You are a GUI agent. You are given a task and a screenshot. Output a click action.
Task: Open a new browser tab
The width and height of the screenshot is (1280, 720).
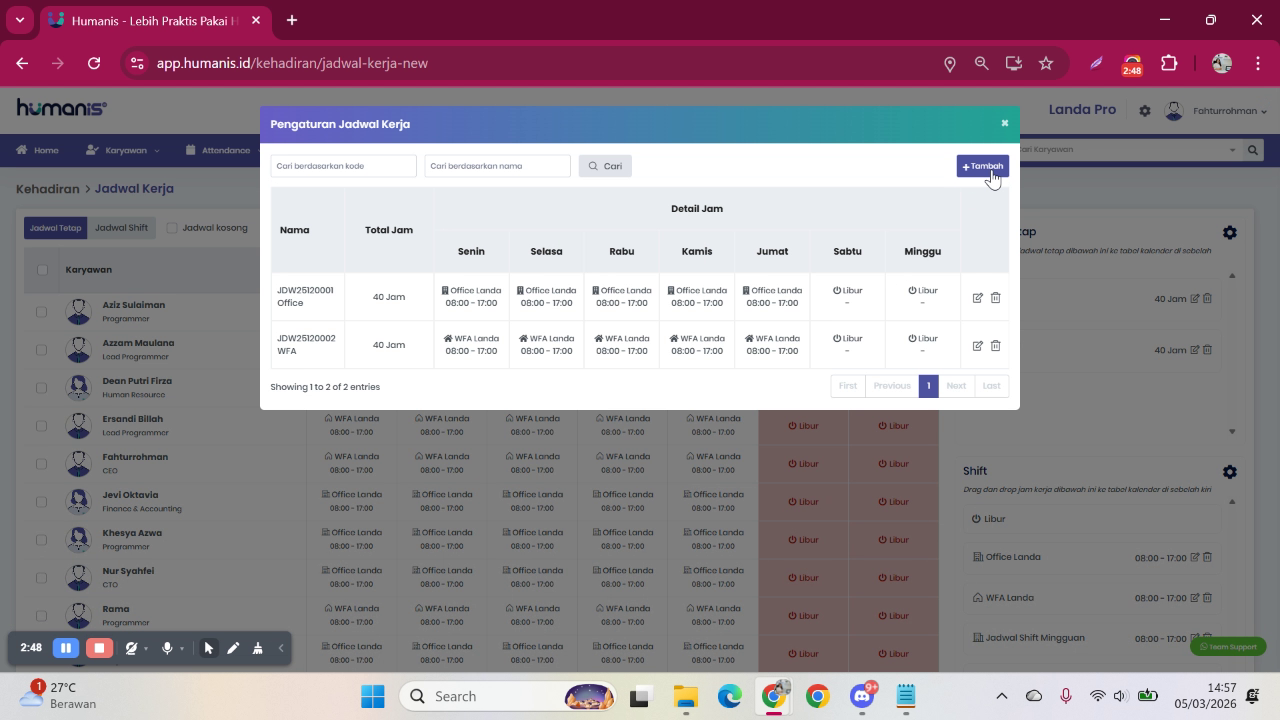point(292,20)
